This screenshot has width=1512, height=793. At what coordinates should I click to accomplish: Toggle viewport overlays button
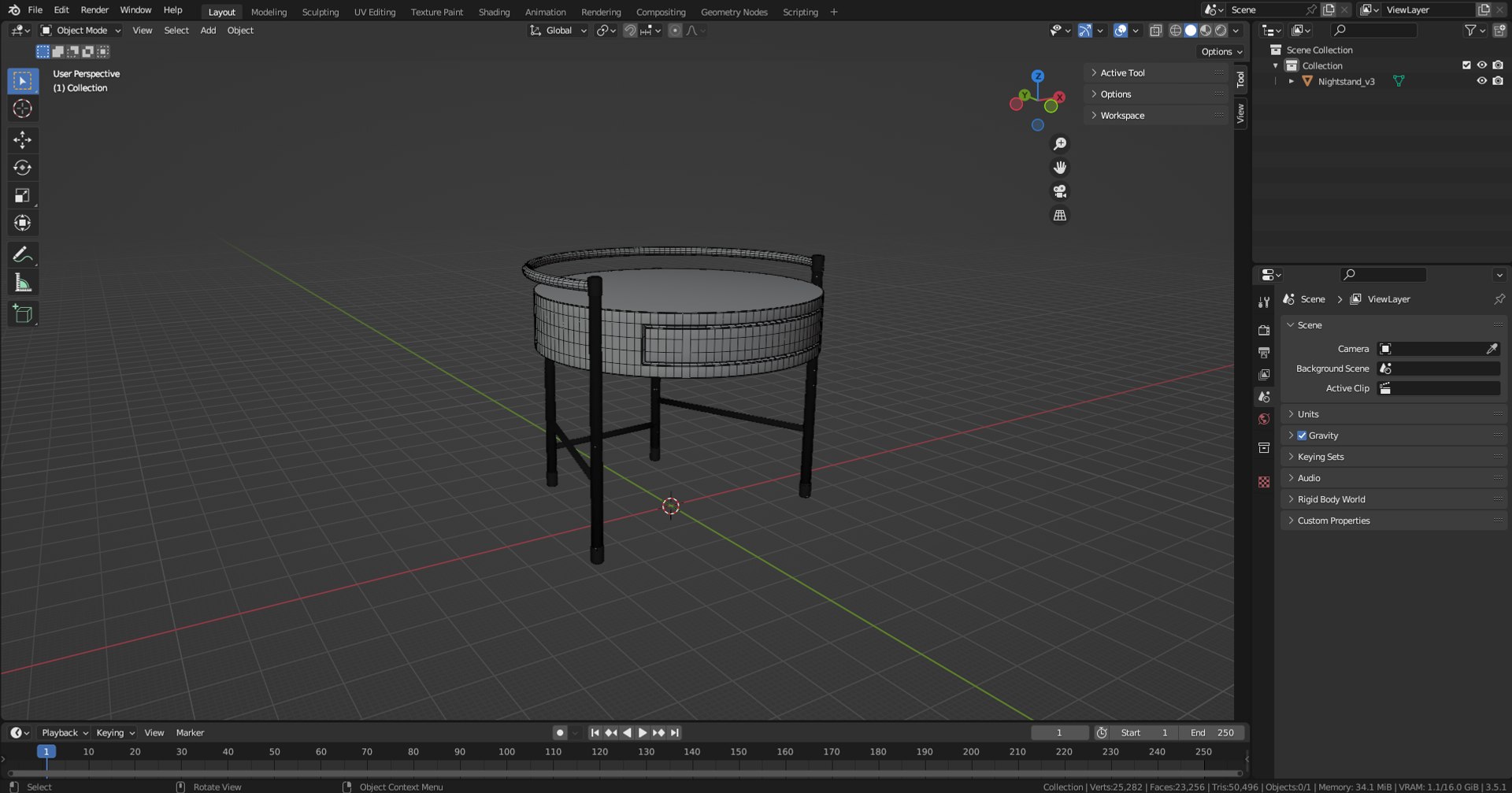(x=1120, y=30)
